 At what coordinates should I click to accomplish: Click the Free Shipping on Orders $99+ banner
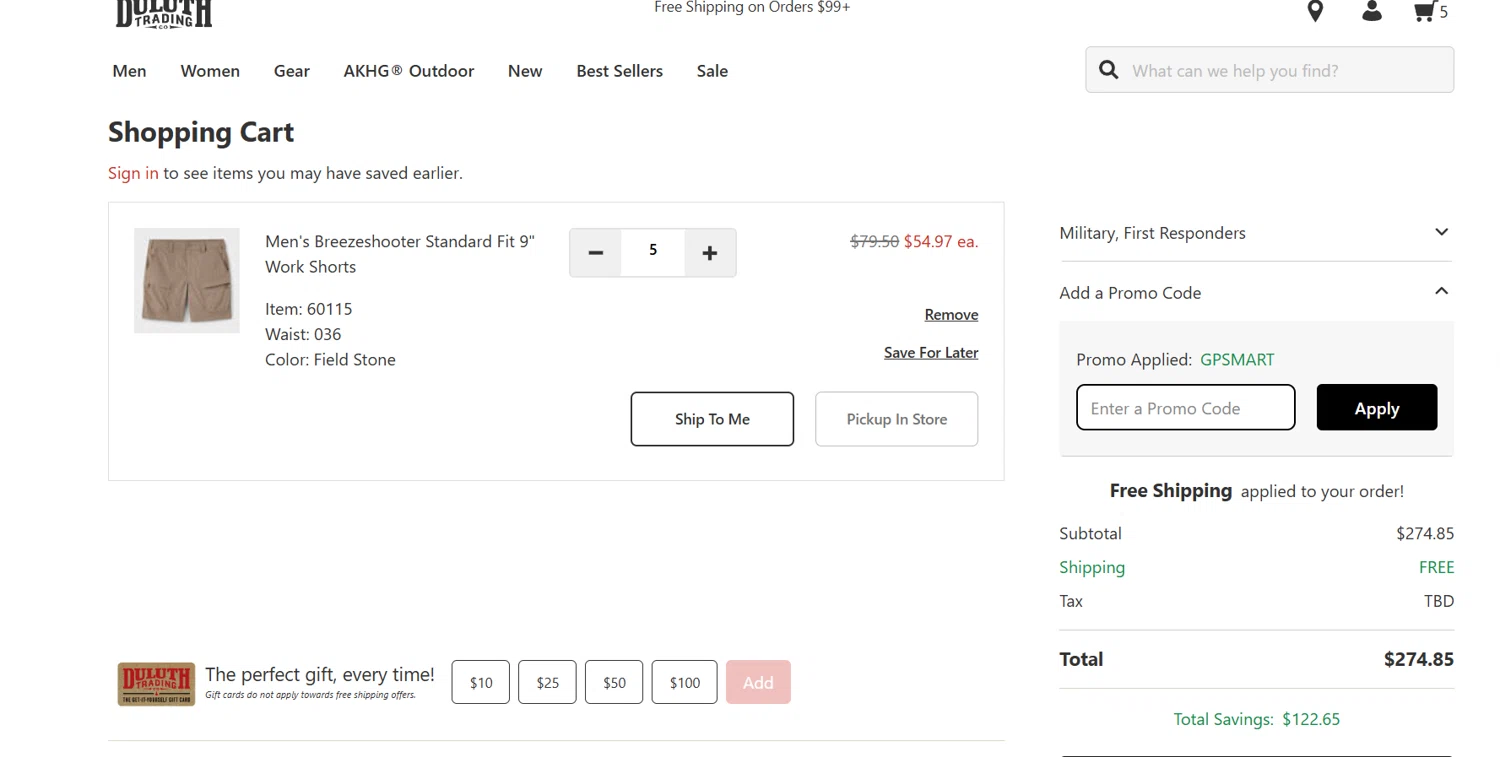pos(752,8)
